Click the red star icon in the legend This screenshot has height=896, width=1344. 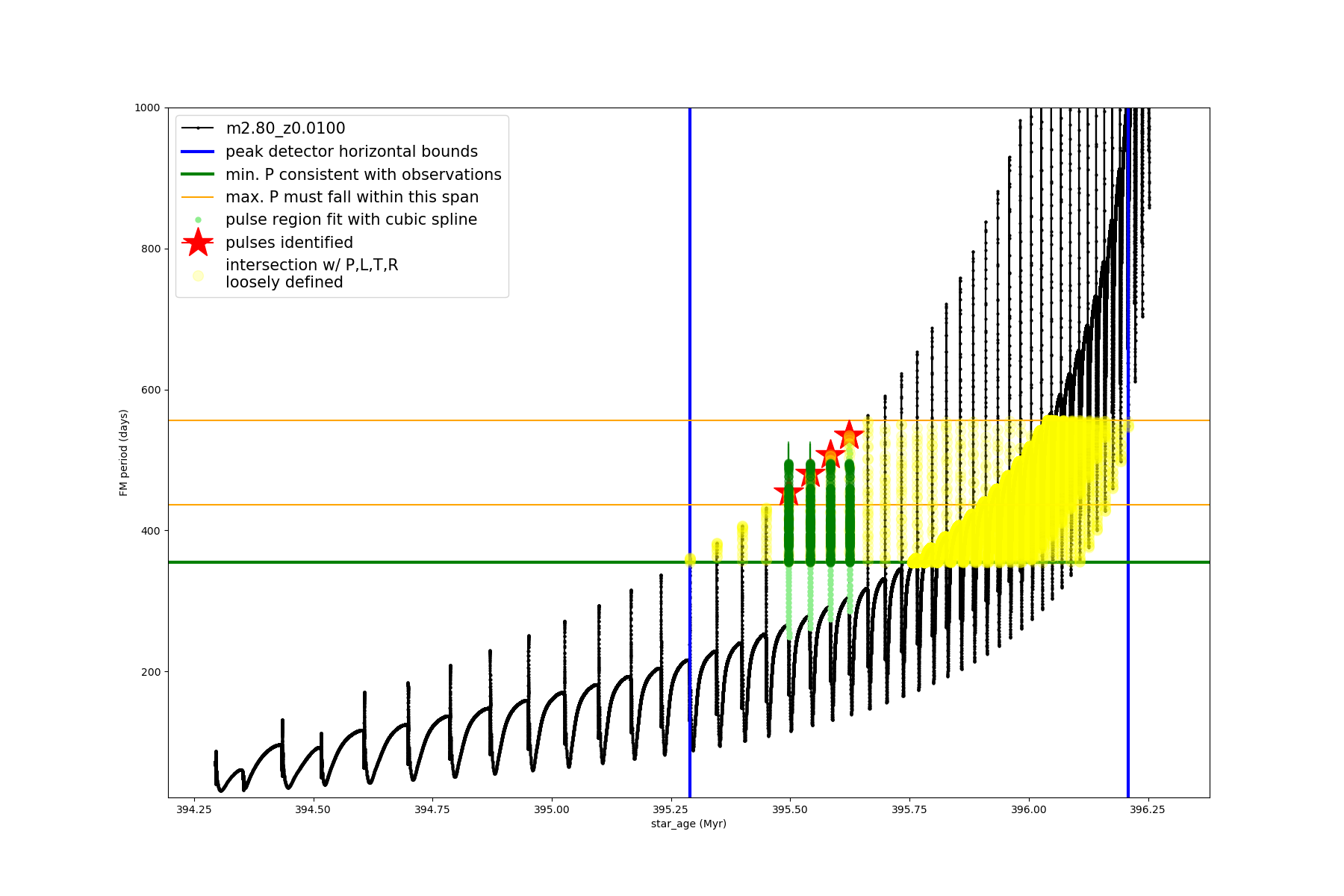coord(198,243)
